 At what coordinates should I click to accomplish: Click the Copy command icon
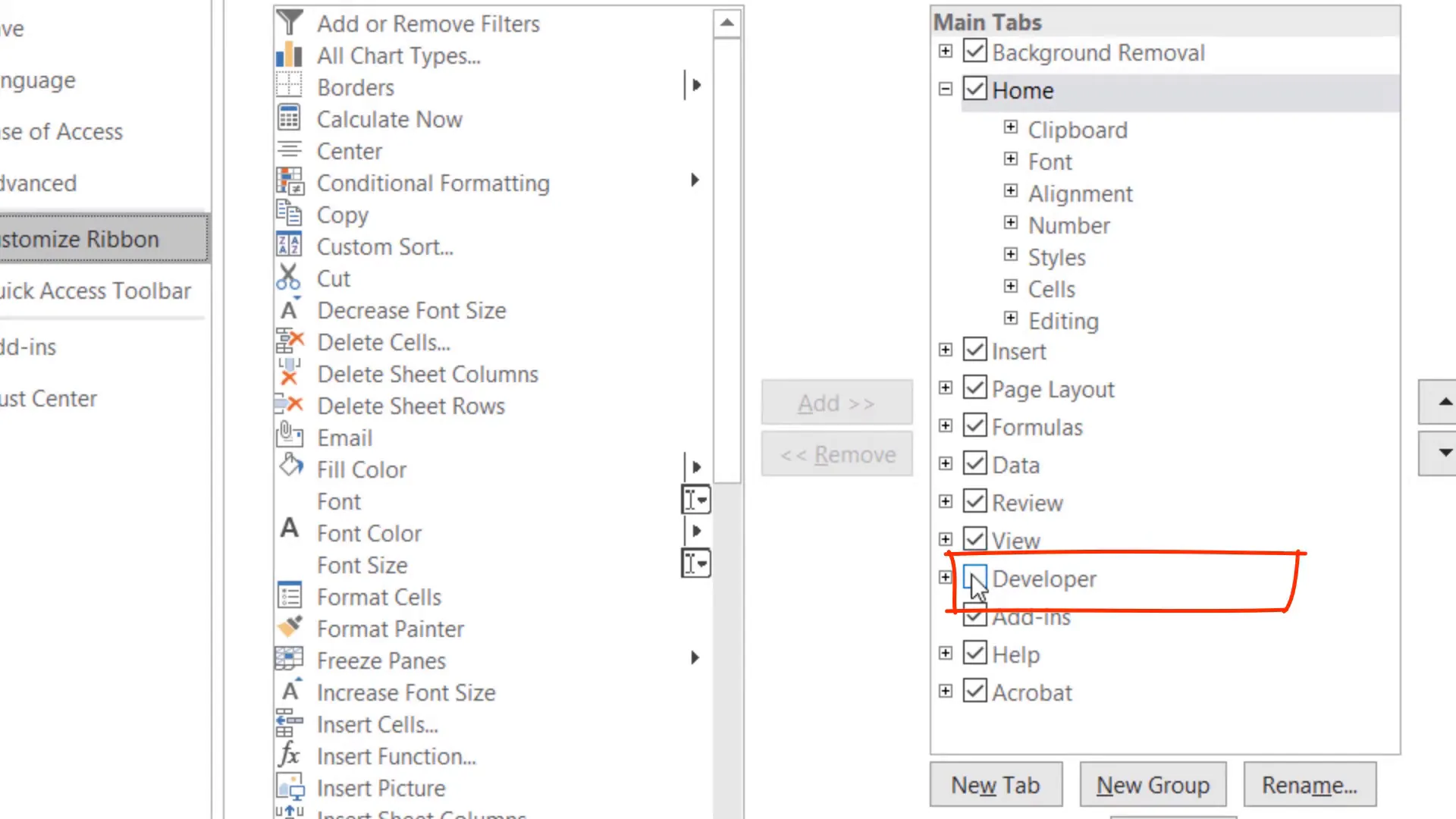coord(289,214)
